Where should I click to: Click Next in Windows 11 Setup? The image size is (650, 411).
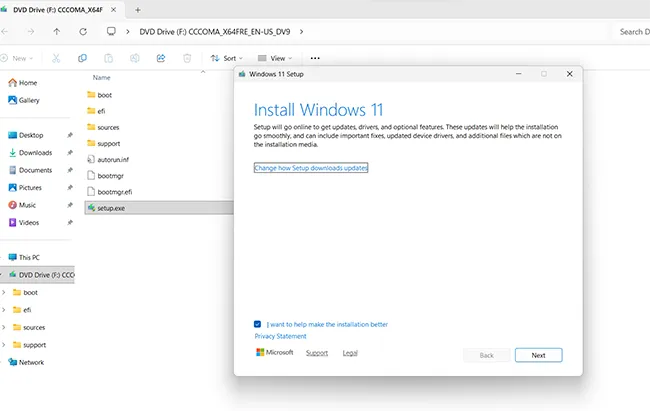click(x=538, y=355)
